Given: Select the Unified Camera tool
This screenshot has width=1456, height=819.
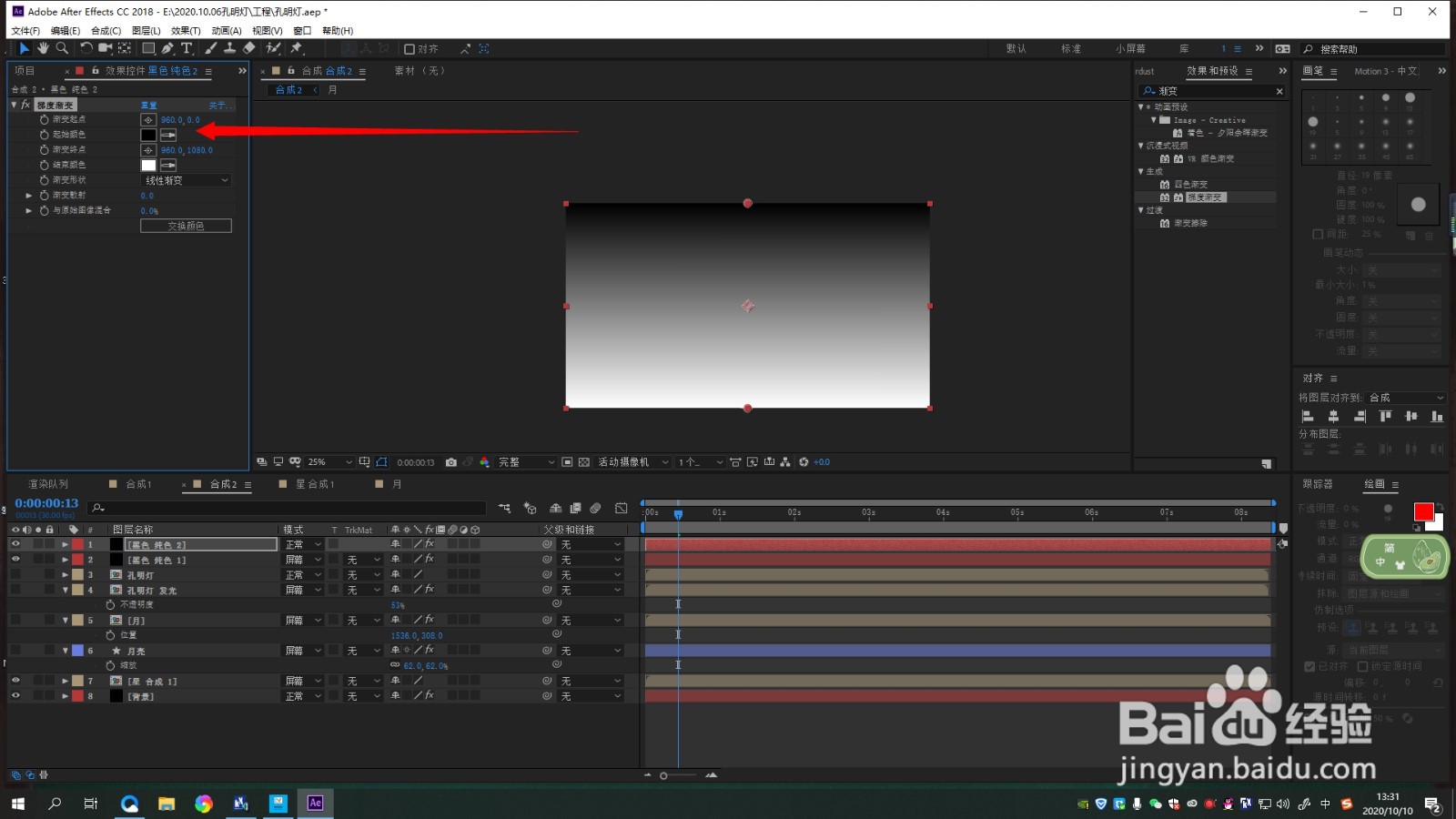Looking at the screenshot, I should click(x=106, y=48).
